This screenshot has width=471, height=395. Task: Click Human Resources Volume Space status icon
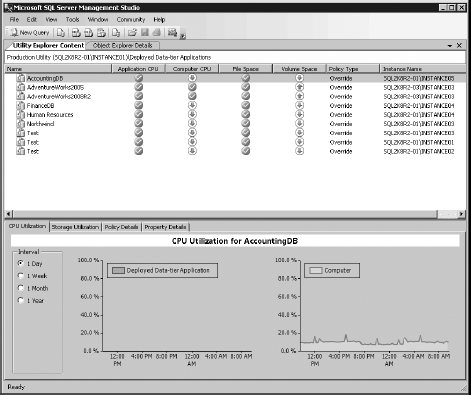[x=300, y=114]
